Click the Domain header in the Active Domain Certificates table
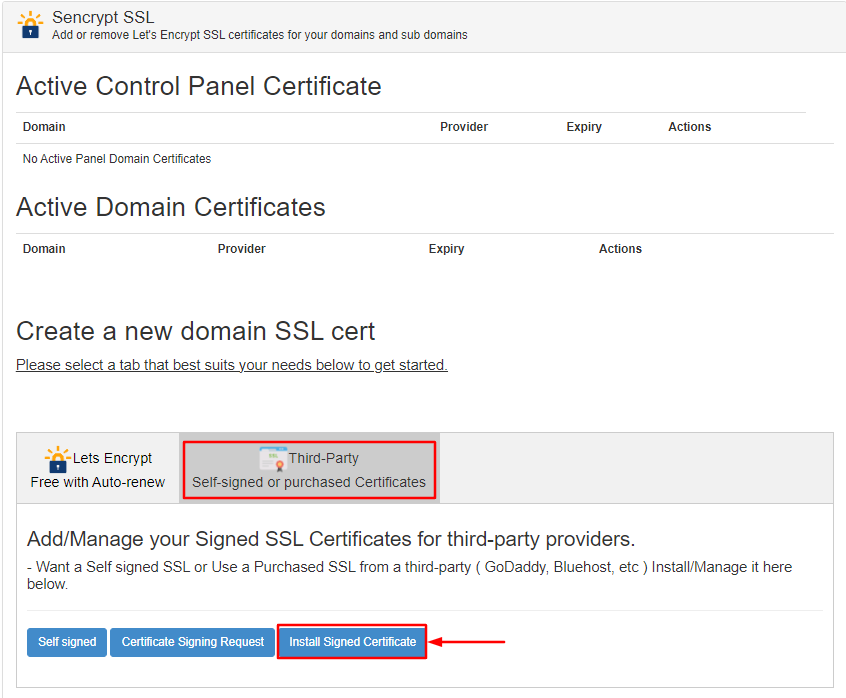 (x=44, y=248)
